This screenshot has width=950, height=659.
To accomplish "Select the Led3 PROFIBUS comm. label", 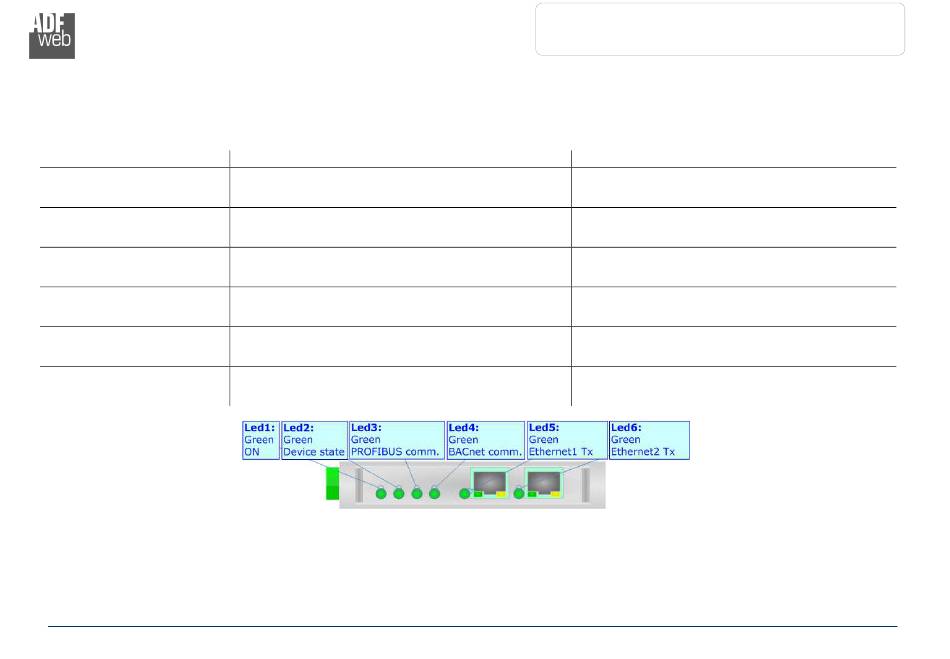I will click(x=396, y=440).
